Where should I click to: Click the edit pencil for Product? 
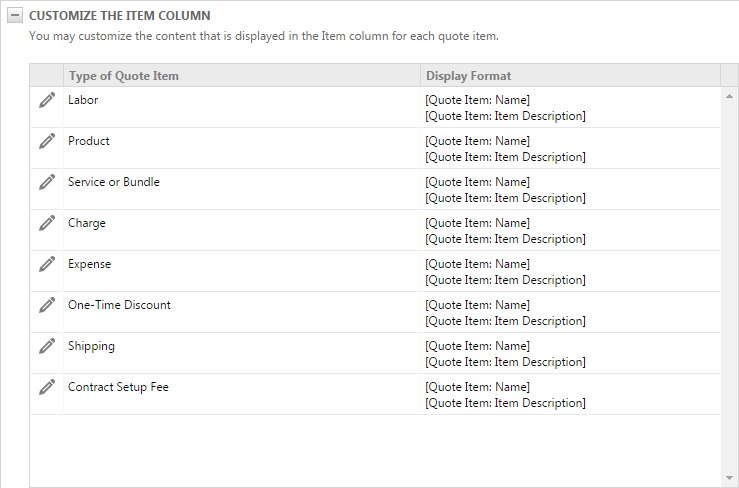(x=47, y=141)
